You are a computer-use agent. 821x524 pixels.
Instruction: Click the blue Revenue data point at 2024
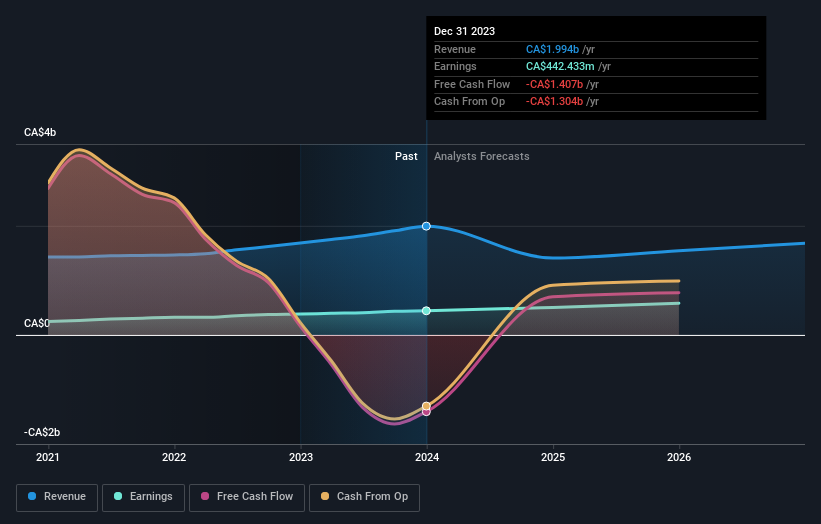[426, 226]
